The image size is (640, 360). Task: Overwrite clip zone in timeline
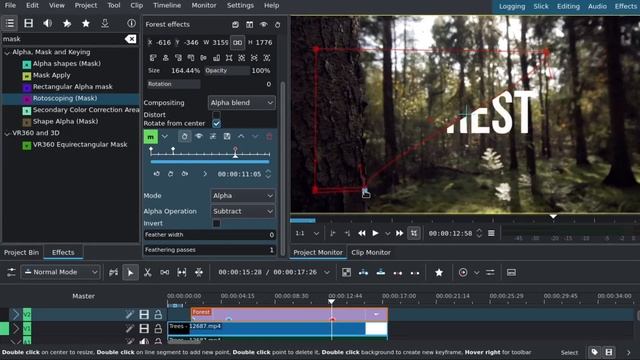pos(380,272)
